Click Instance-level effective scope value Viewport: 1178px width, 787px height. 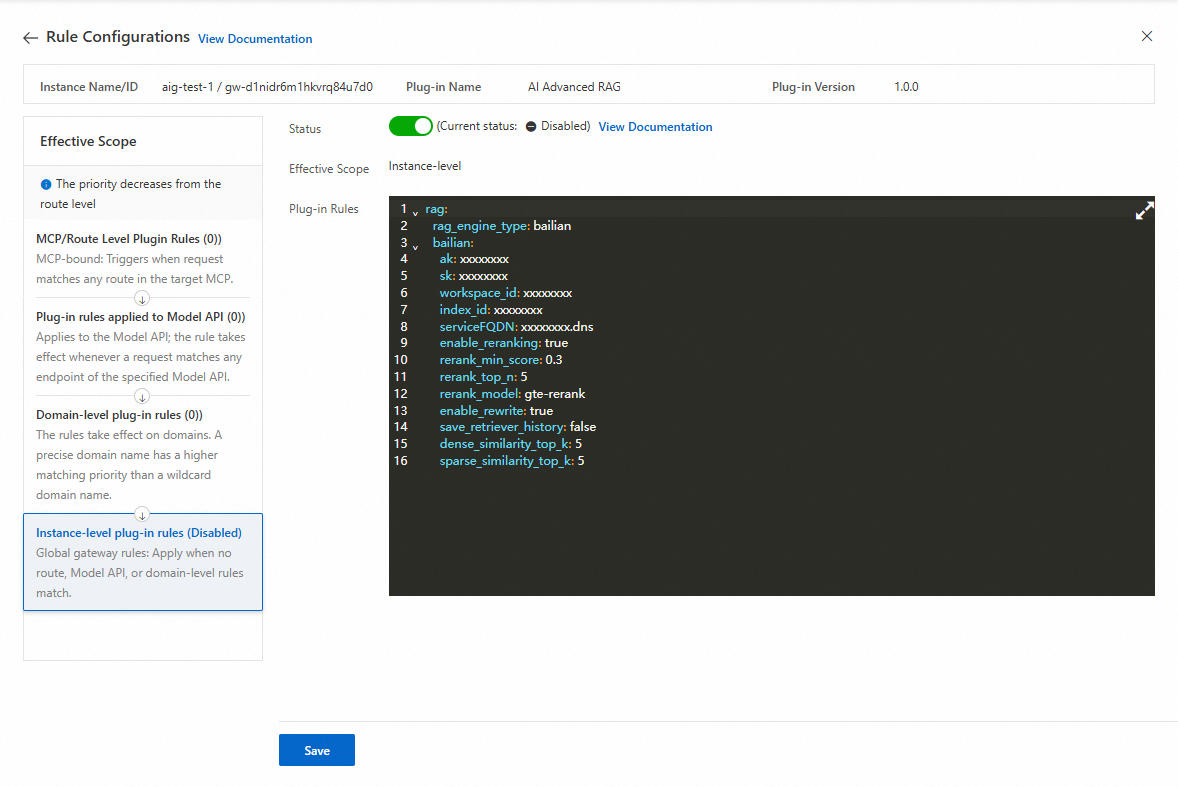424,166
